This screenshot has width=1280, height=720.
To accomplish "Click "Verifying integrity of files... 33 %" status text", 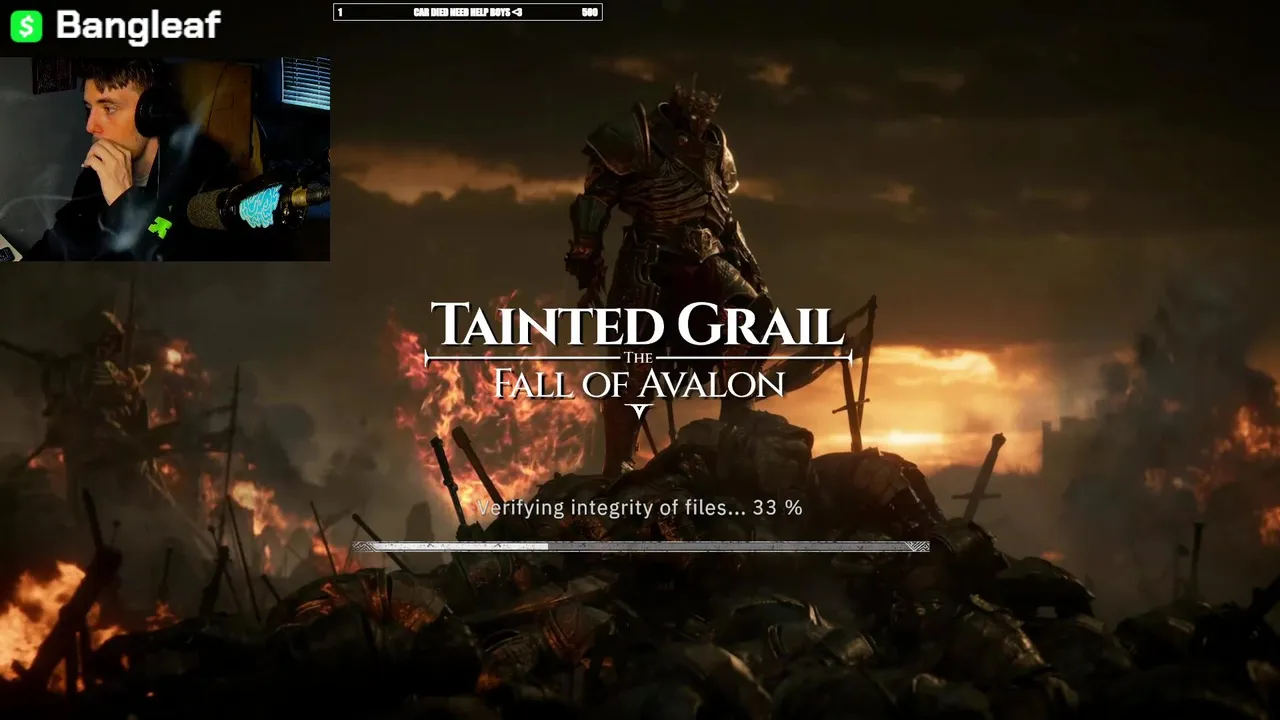I will tap(639, 508).
